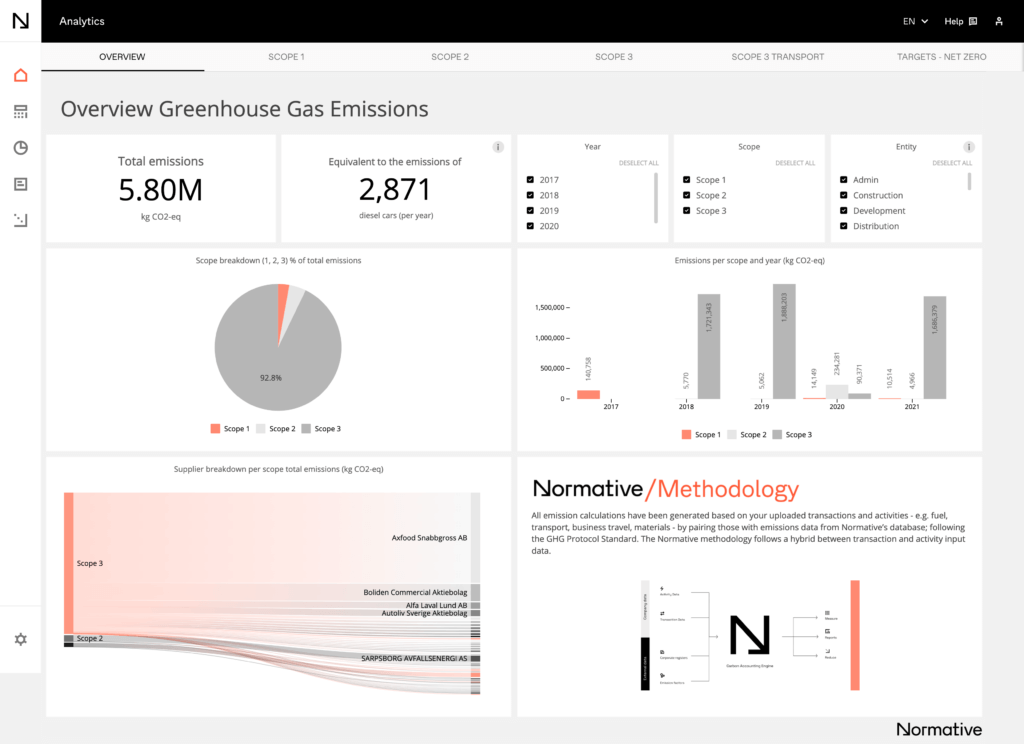1024x744 pixels.
Task: Uncheck the 2017 year checkbox
Action: tap(530, 180)
